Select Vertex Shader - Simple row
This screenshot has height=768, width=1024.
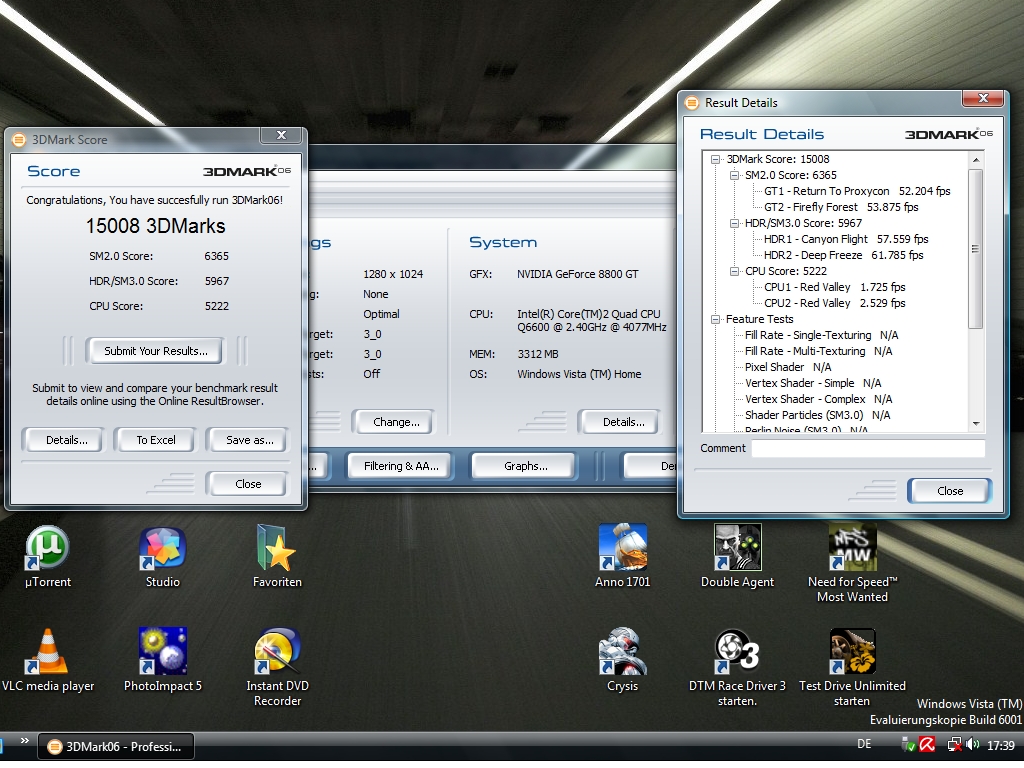(x=813, y=383)
